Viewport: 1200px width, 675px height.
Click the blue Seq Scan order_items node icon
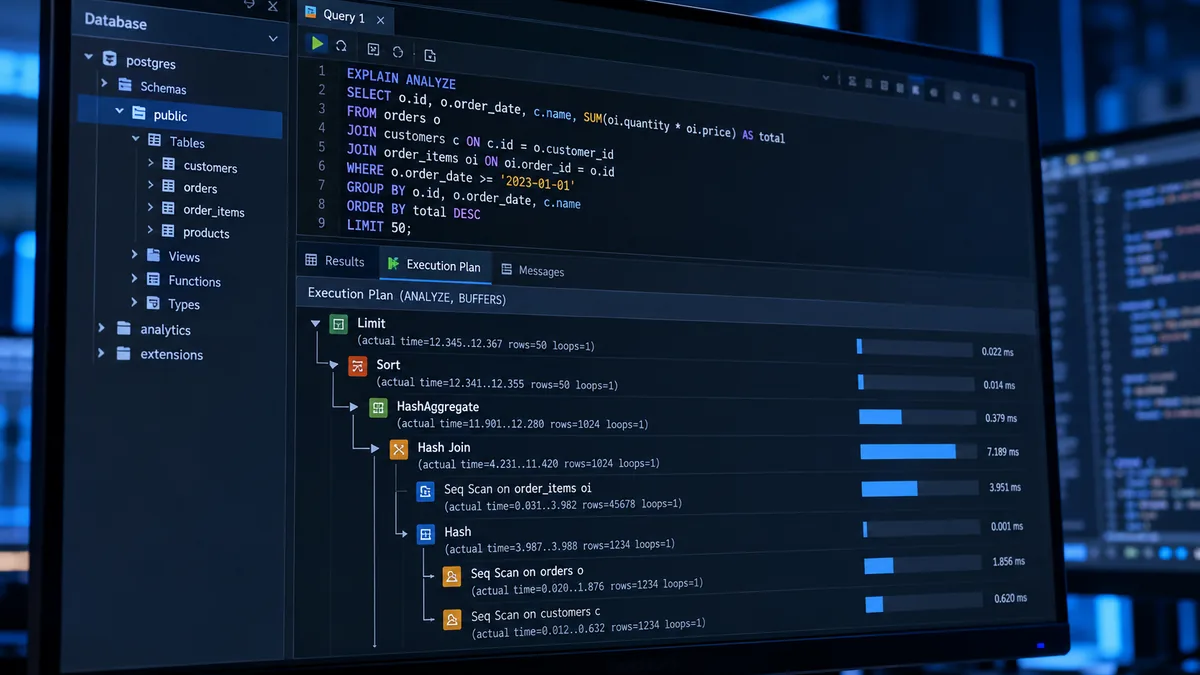click(425, 491)
